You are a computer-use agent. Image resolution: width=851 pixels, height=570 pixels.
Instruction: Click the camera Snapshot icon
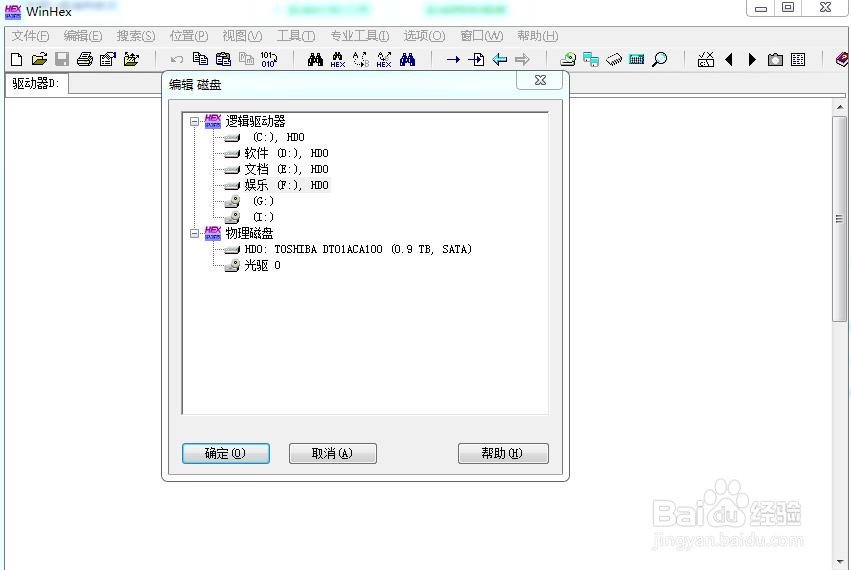775,59
